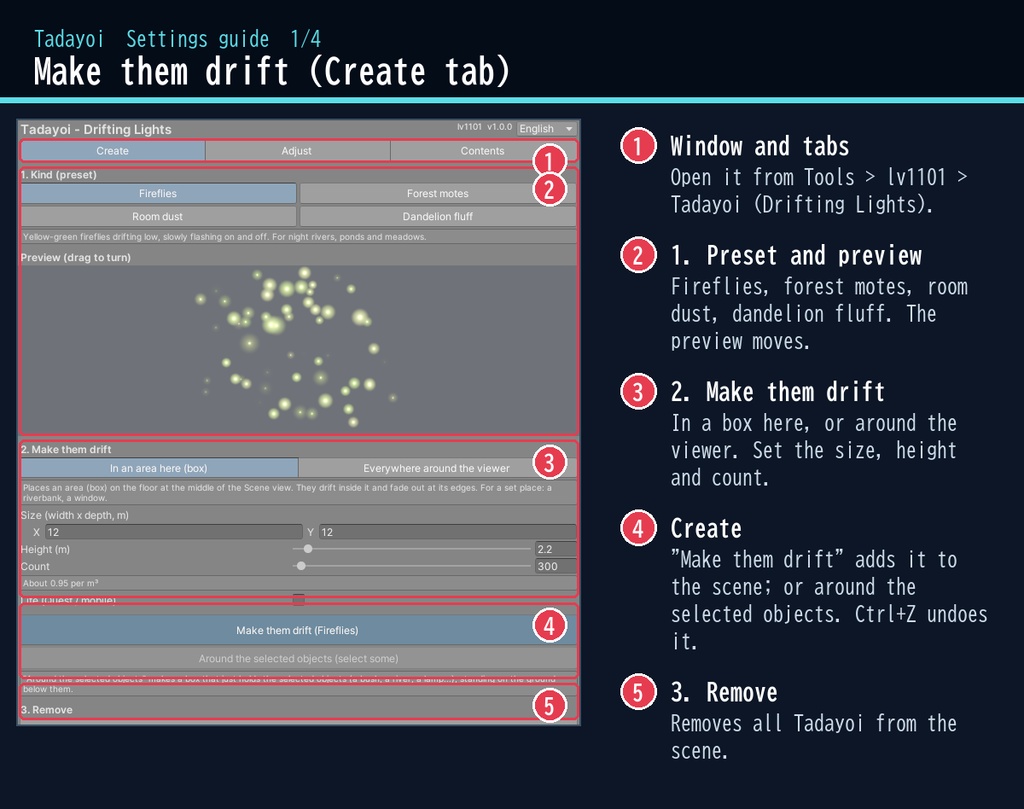The image size is (1024, 809).
Task: Click the '1. Preset and preview' guide heading
Action: pos(796,255)
